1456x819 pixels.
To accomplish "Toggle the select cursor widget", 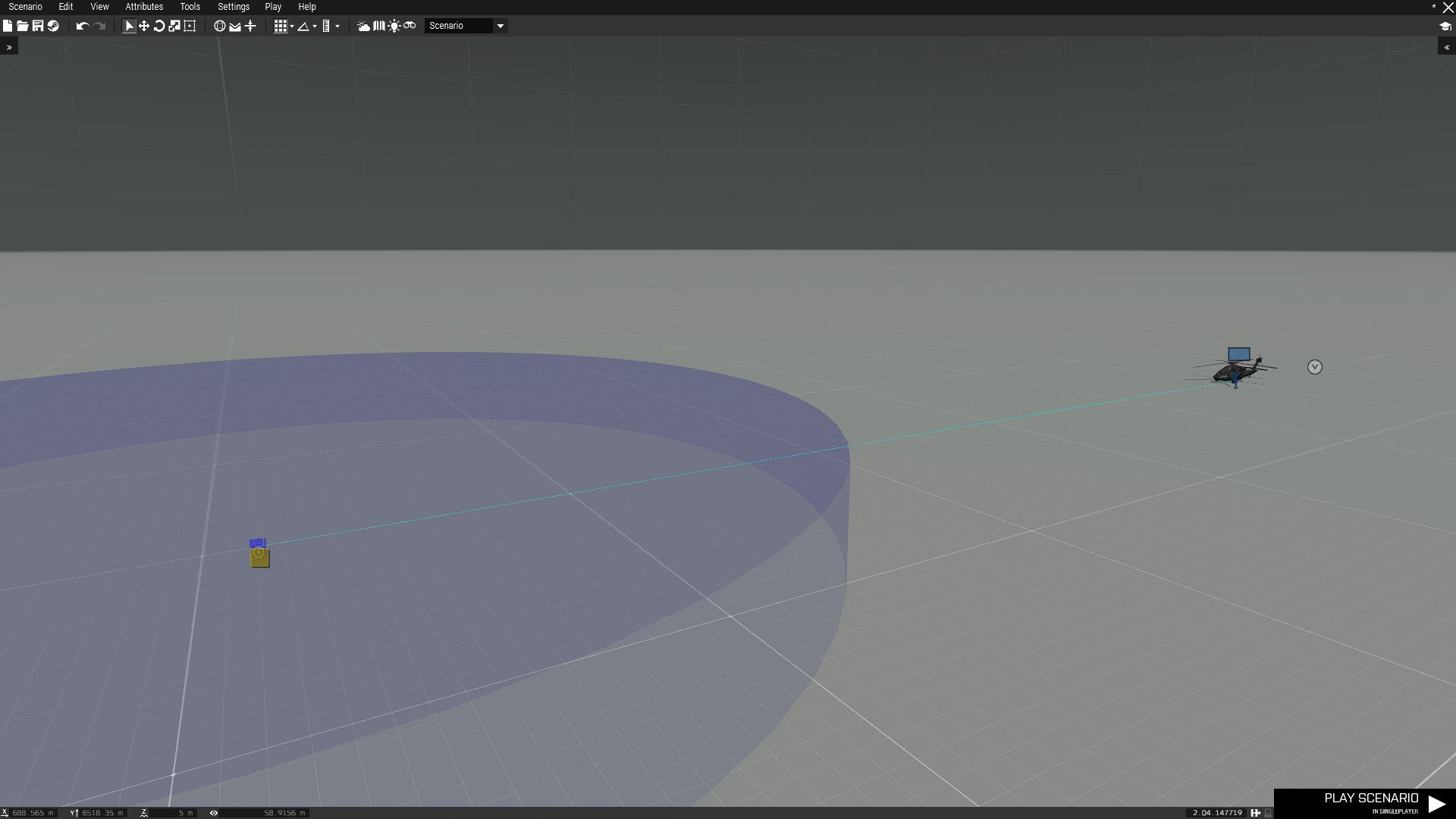I will (129, 26).
